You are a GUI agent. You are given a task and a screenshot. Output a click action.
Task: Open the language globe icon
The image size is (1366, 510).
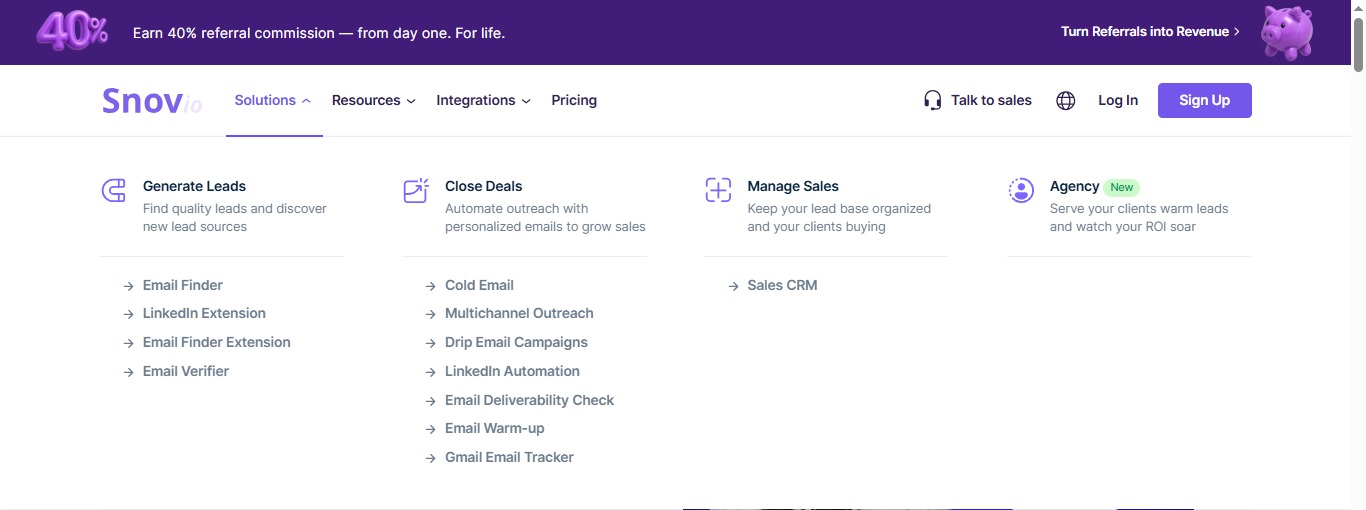pos(1066,100)
